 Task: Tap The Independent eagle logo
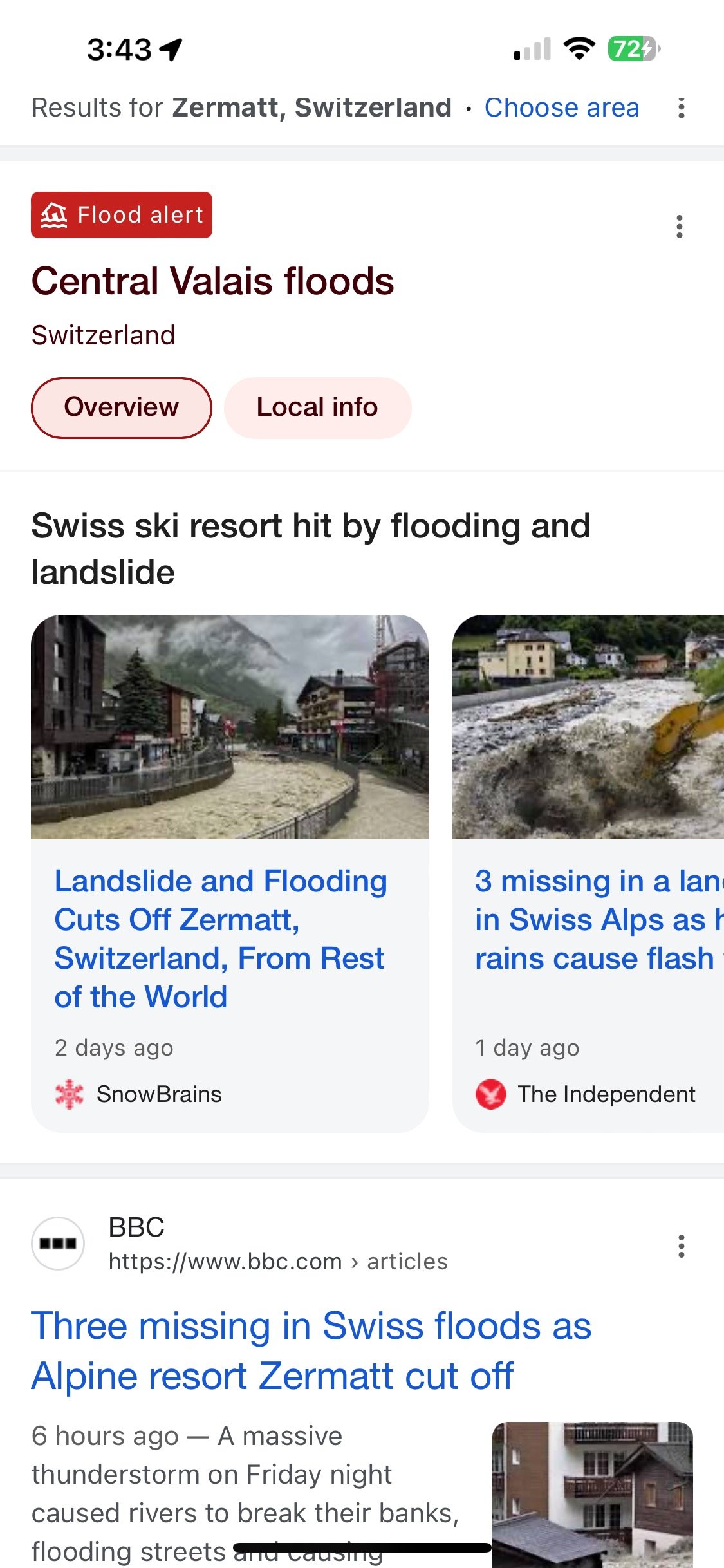pos(491,1094)
